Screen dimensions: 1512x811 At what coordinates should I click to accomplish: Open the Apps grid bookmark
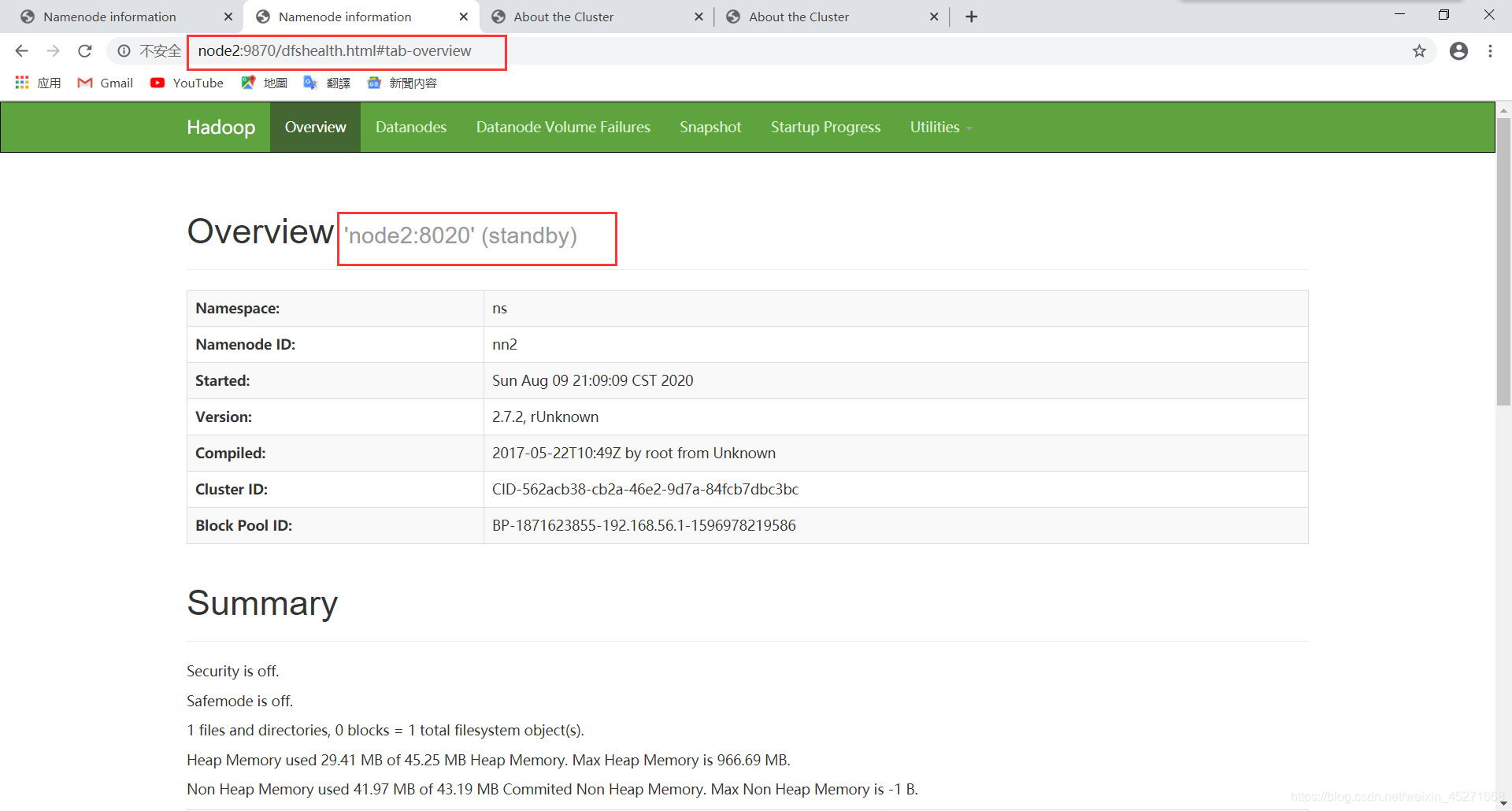tap(38, 83)
